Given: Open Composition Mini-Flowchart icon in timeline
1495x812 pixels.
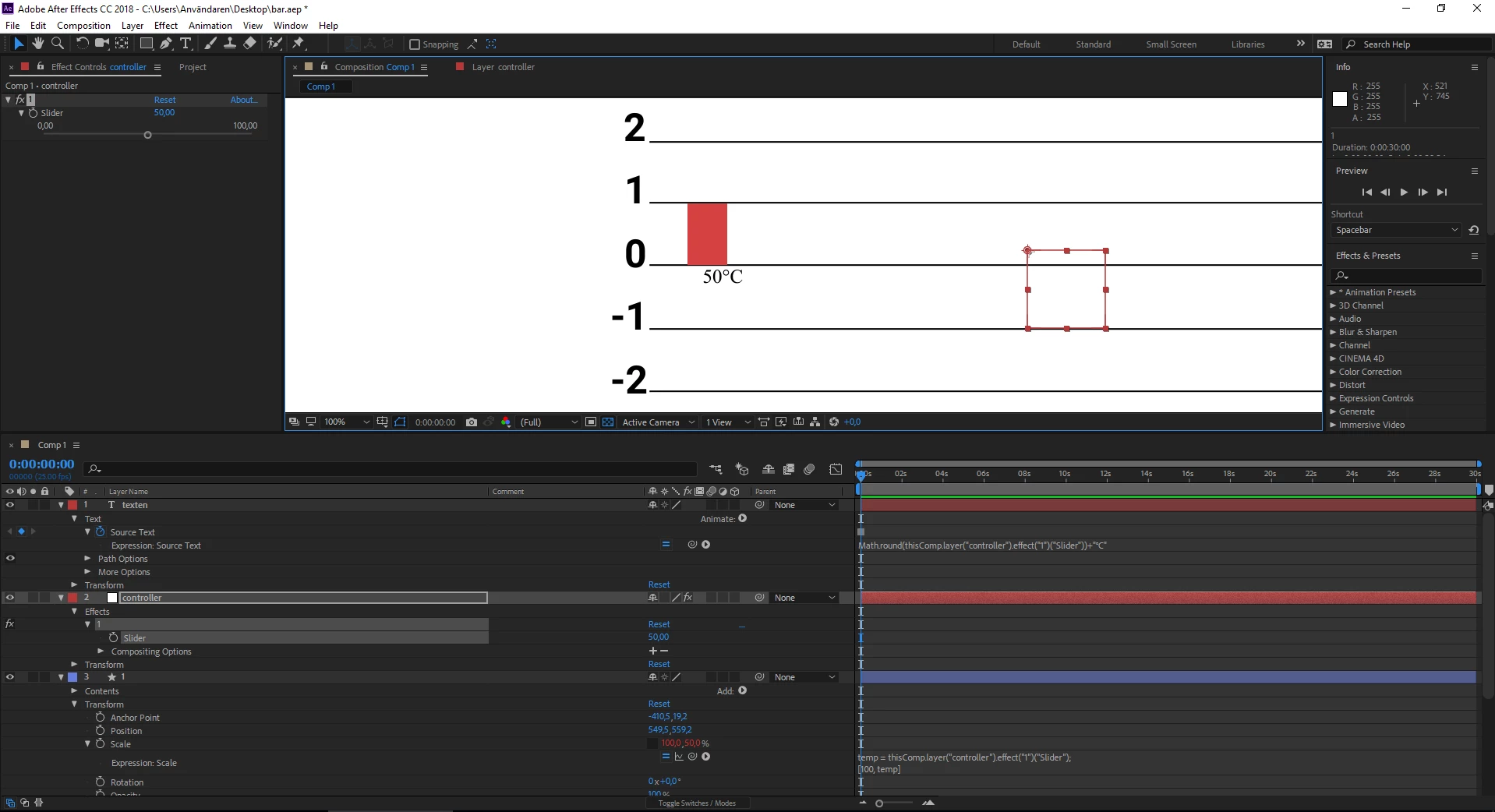Looking at the screenshot, I should click(716, 468).
